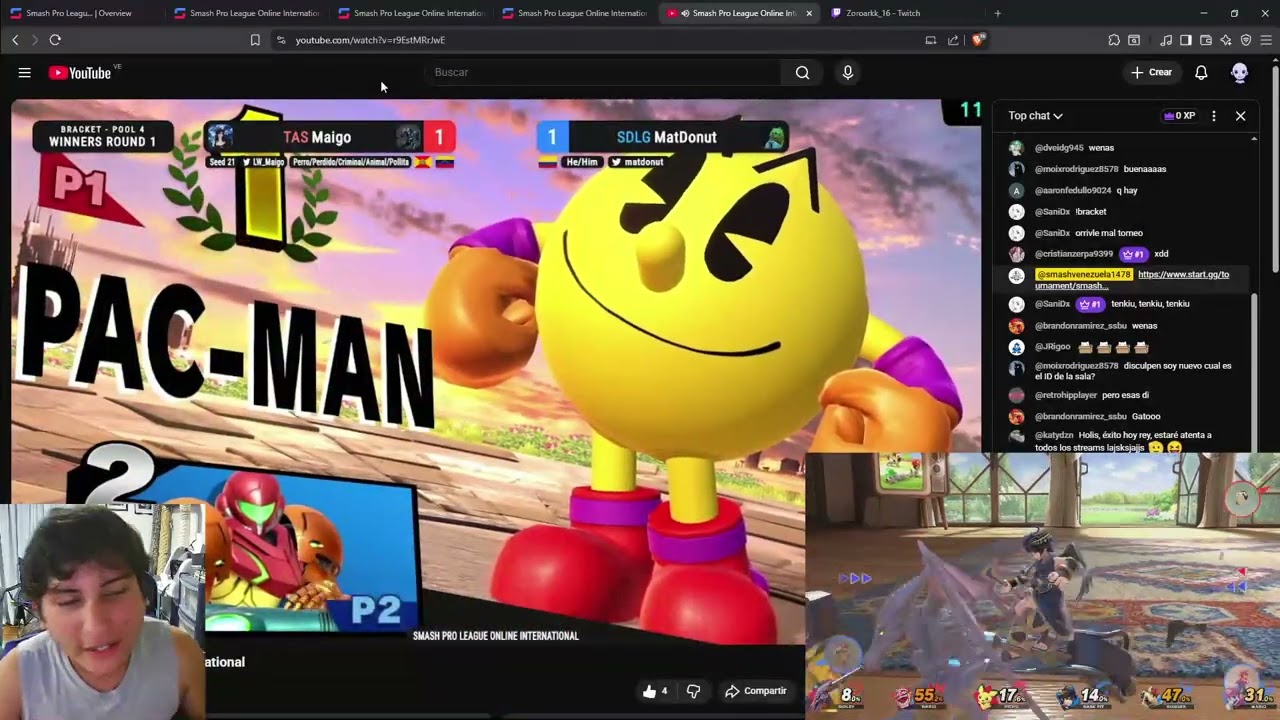Viewport: 1280px width, 720px height.
Task: Open live chat options three-dot menu
Action: tap(1214, 116)
